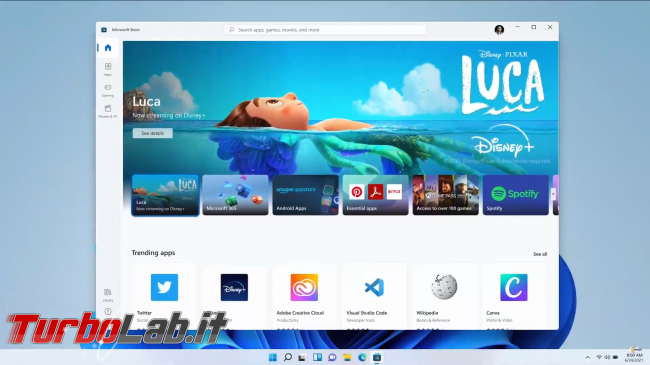Click the Wikipedia title text
This screenshot has width=650, height=365.
coord(427,313)
